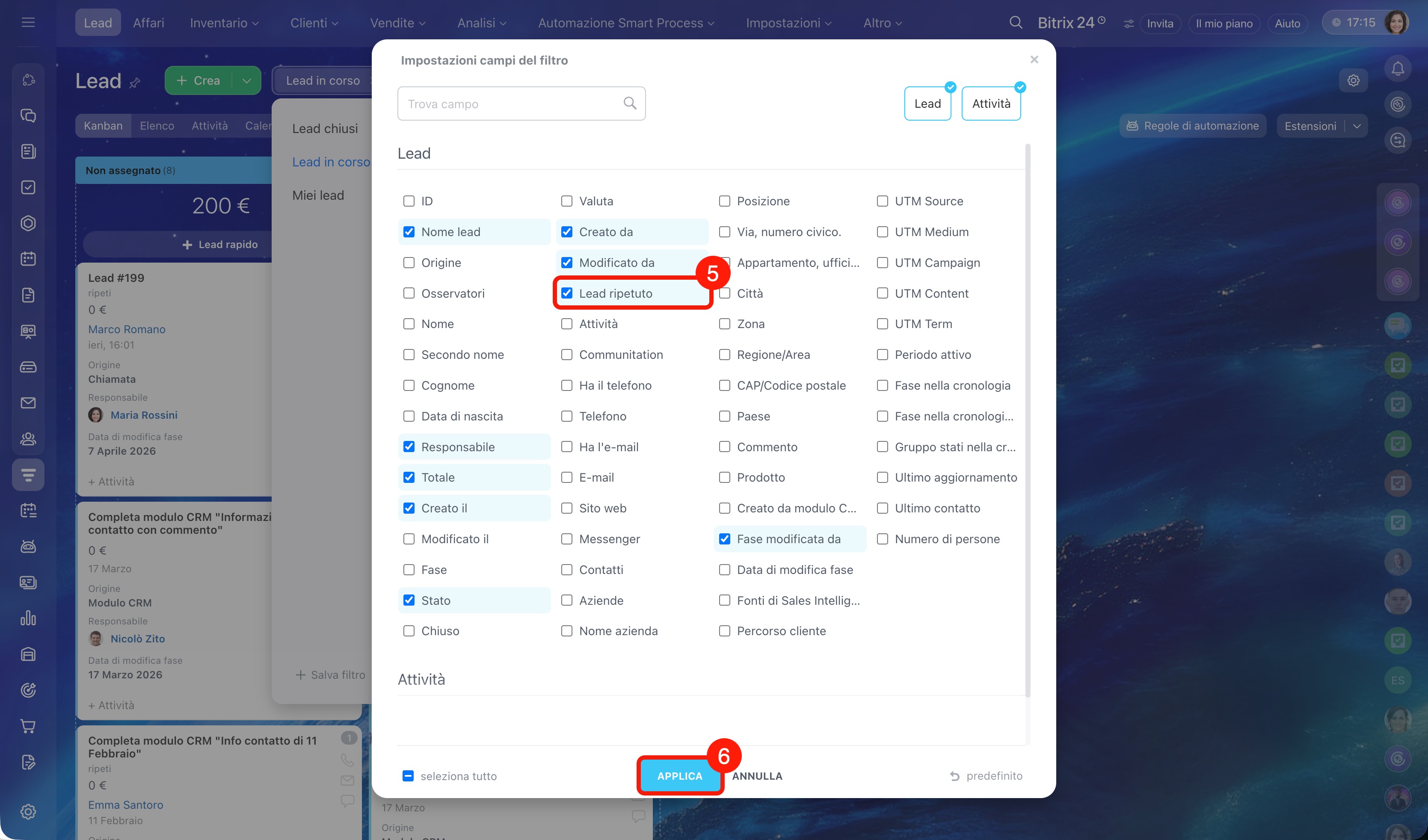Image resolution: width=1428 pixels, height=840 pixels.
Task: Switch to the Elenco view tab
Action: coord(157,126)
